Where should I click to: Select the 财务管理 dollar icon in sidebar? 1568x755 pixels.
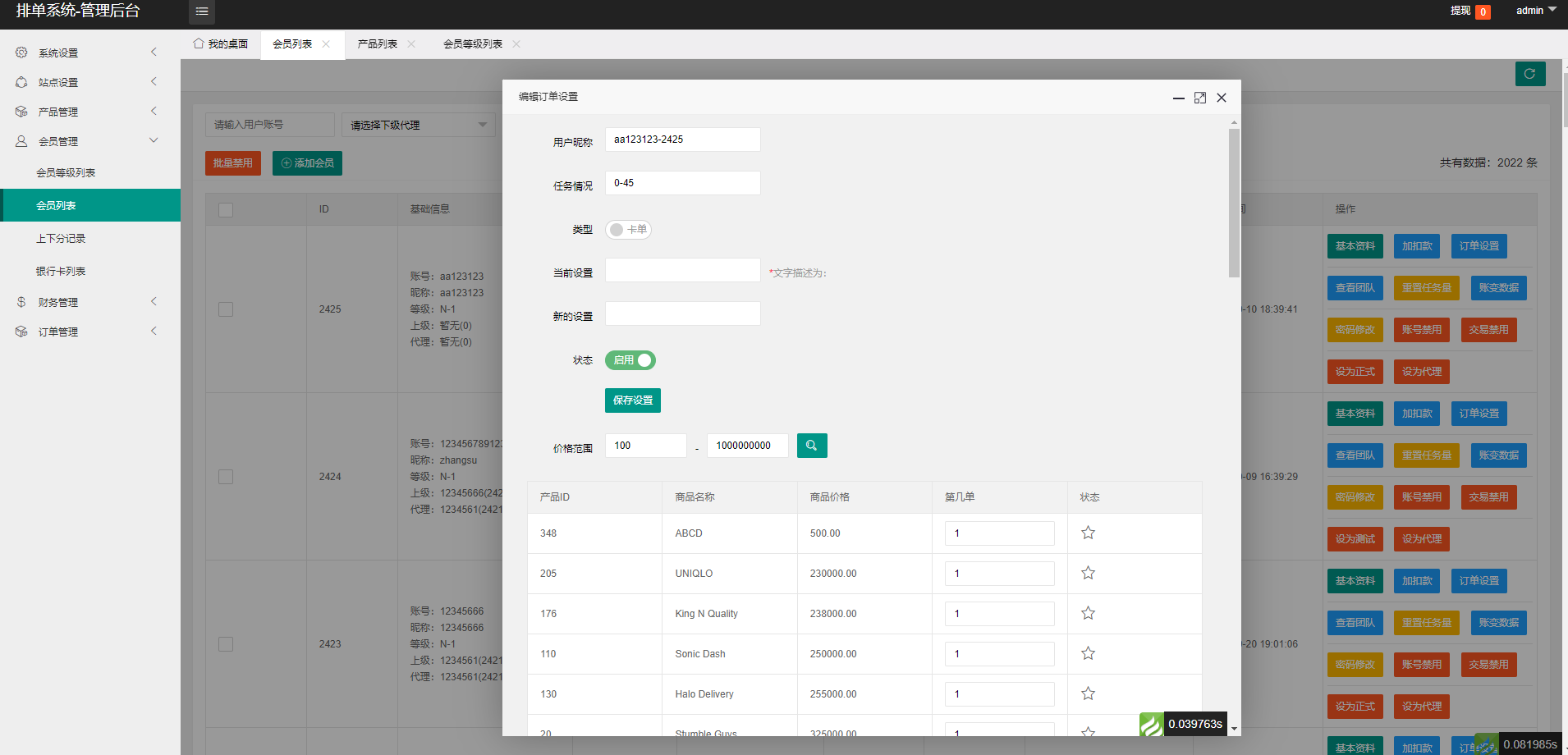[21, 301]
